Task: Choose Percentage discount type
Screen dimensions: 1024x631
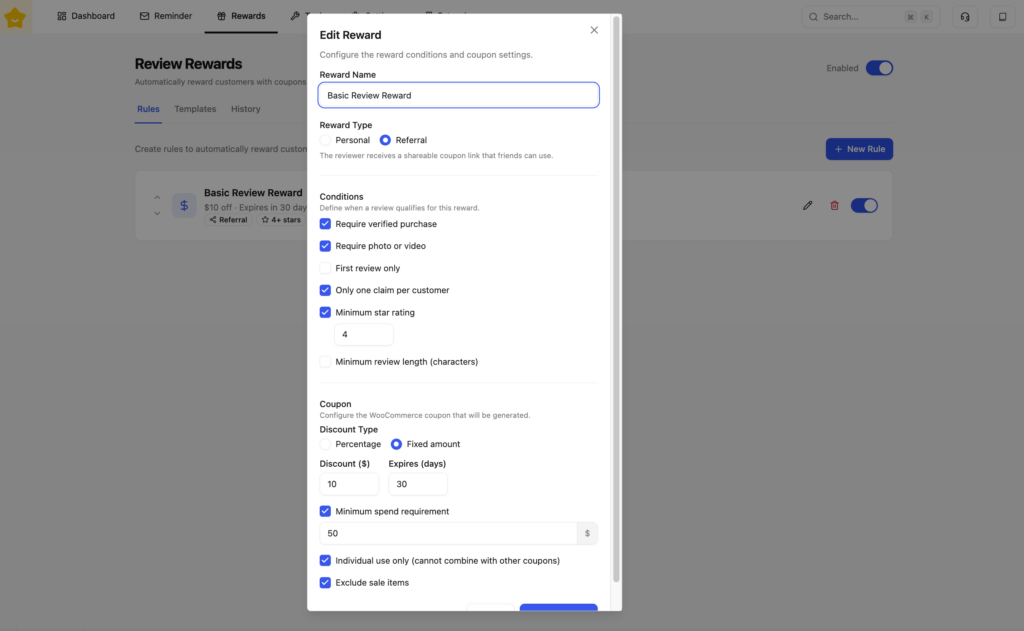Action: [325, 444]
